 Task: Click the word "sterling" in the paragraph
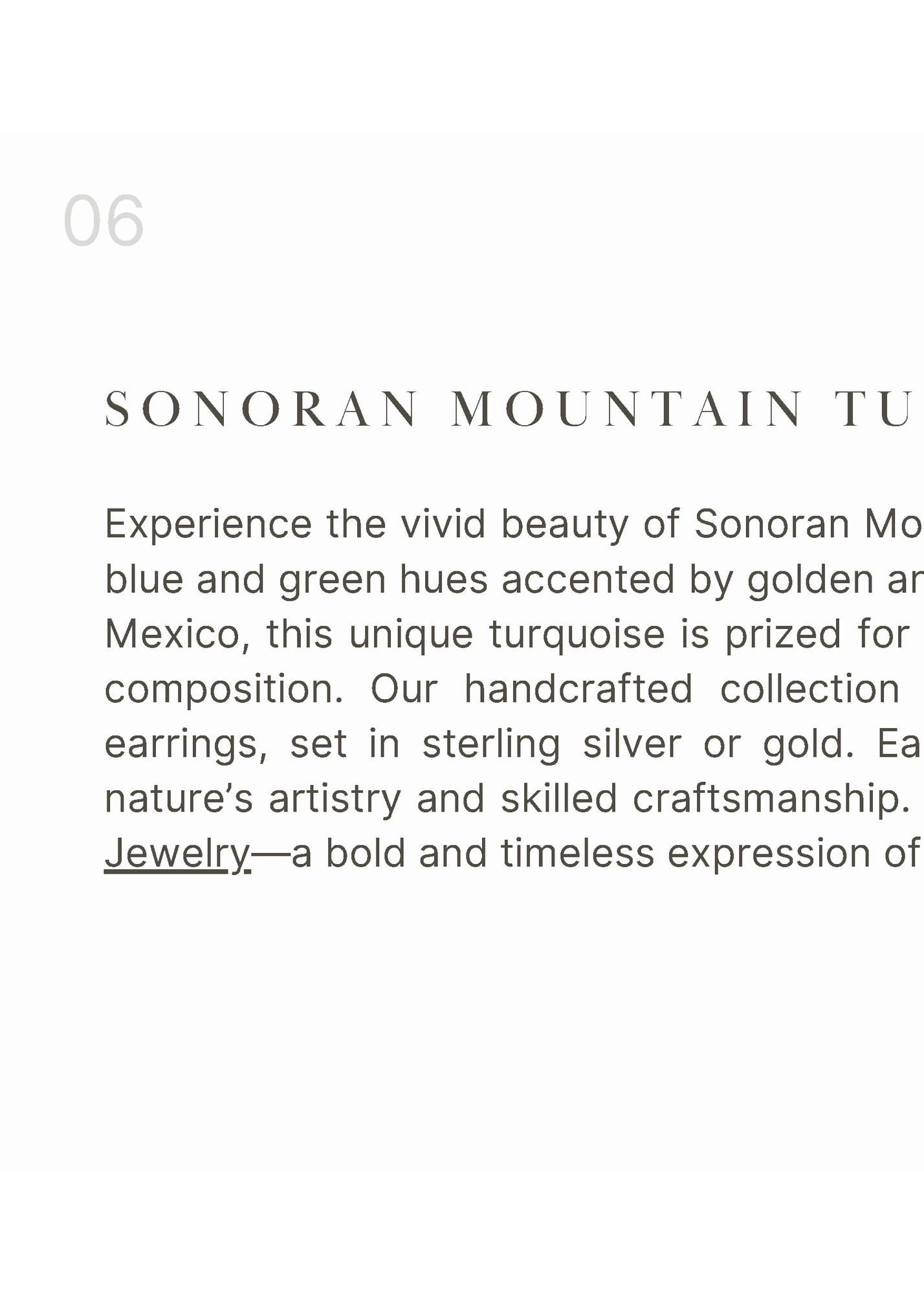click(491, 744)
